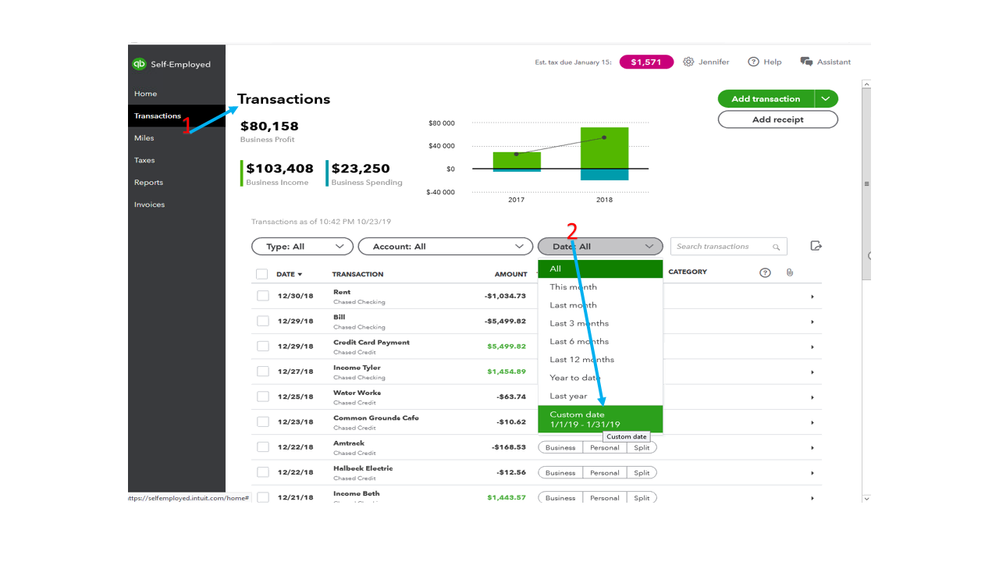The height and width of the screenshot is (562, 999).
Task: Check the Rent transaction checkbox
Action: [262, 296]
